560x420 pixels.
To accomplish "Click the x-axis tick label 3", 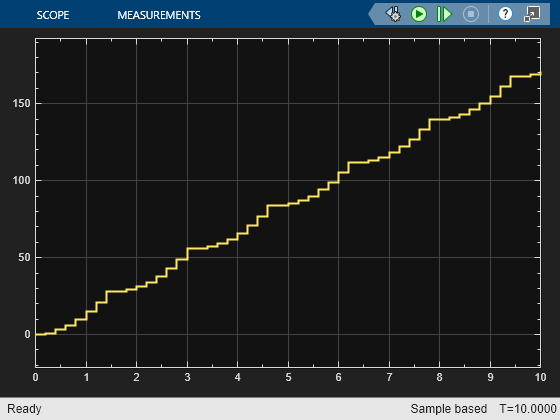I will tap(187, 377).
